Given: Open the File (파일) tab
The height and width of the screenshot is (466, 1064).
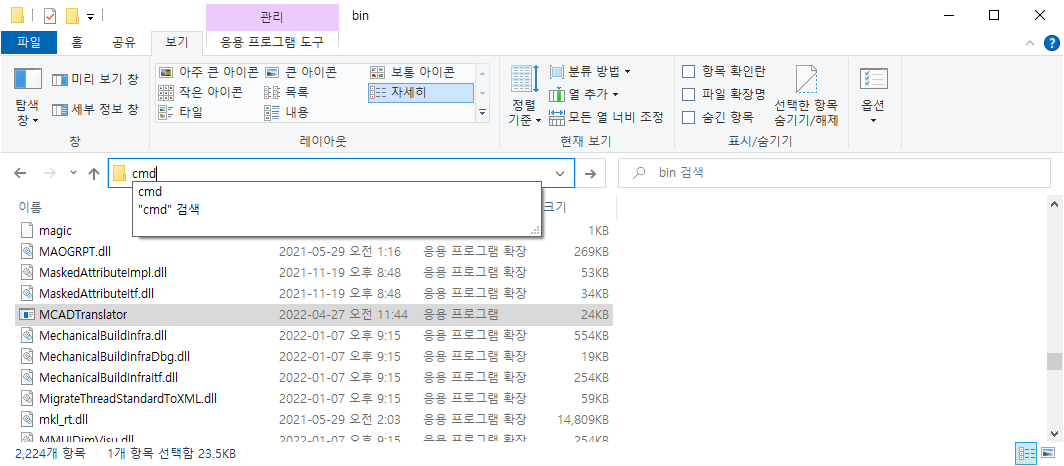Looking at the screenshot, I should (29, 42).
